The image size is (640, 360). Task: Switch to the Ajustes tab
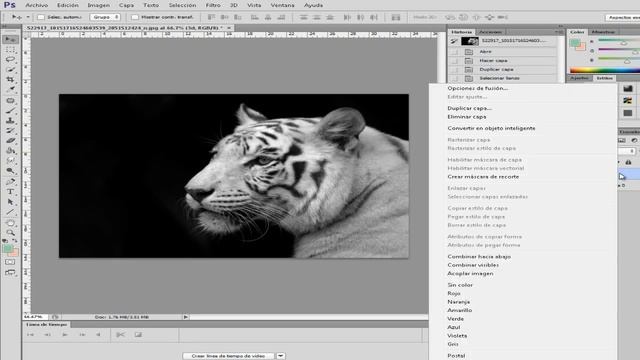pos(579,78)
